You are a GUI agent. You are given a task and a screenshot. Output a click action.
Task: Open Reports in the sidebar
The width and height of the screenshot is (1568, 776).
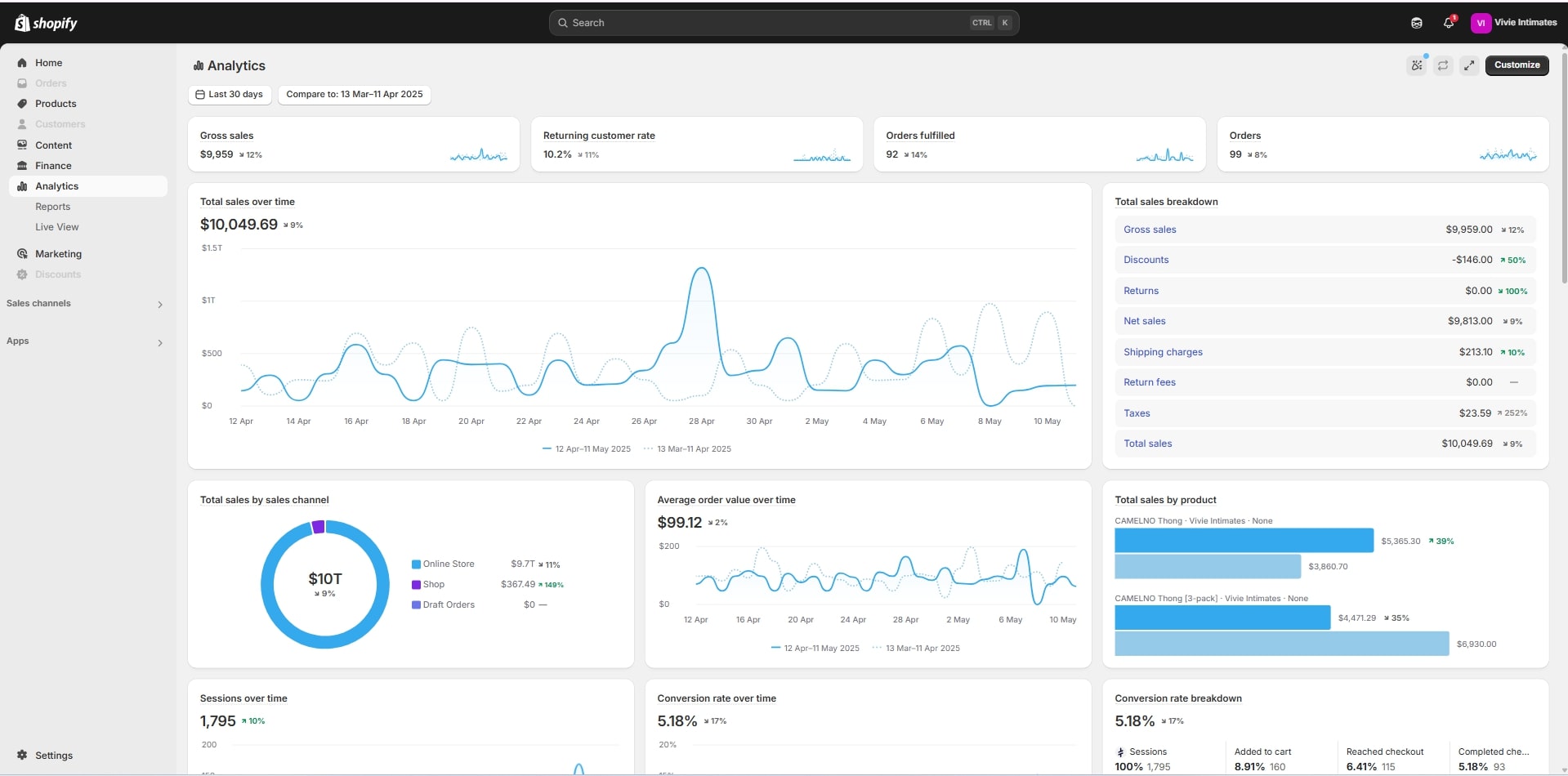[53, 207]
